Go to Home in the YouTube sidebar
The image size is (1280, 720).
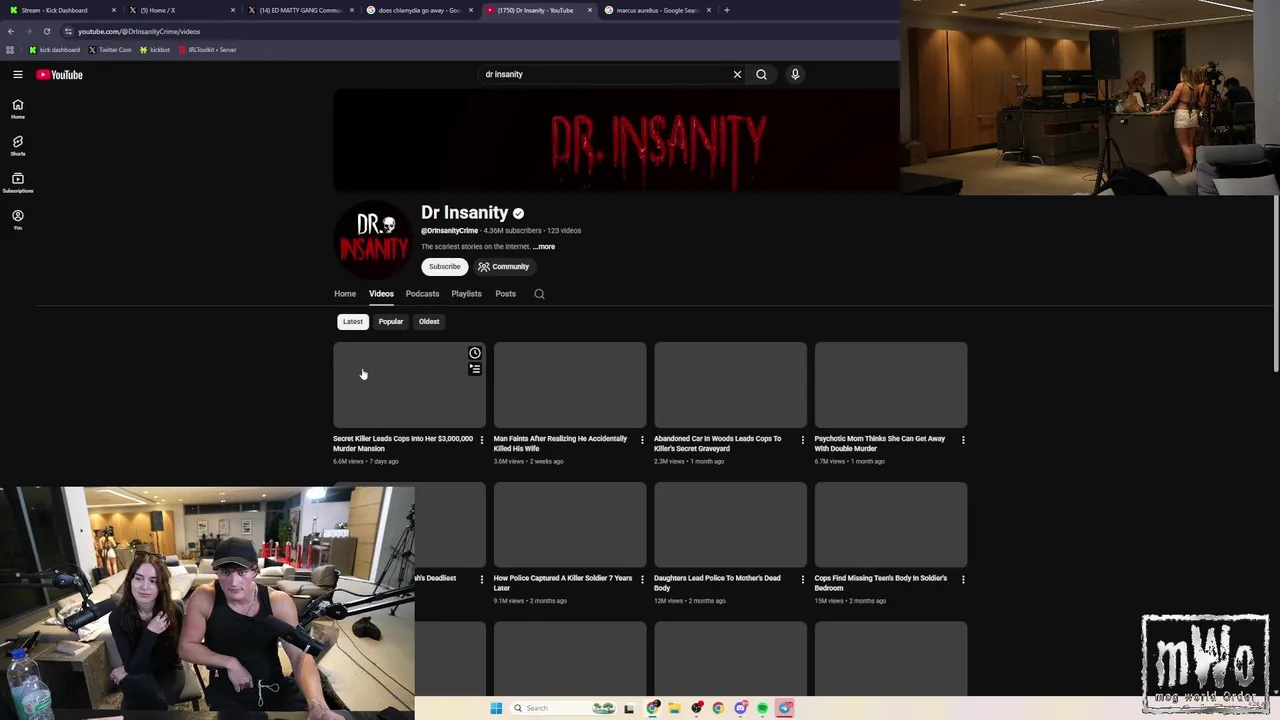[x=18, y=109]
